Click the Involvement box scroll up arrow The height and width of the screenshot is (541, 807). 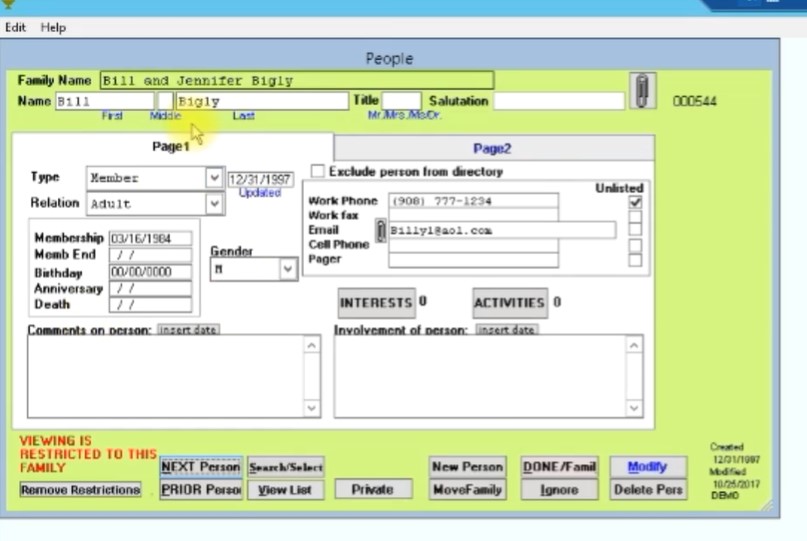coord(634,345)
